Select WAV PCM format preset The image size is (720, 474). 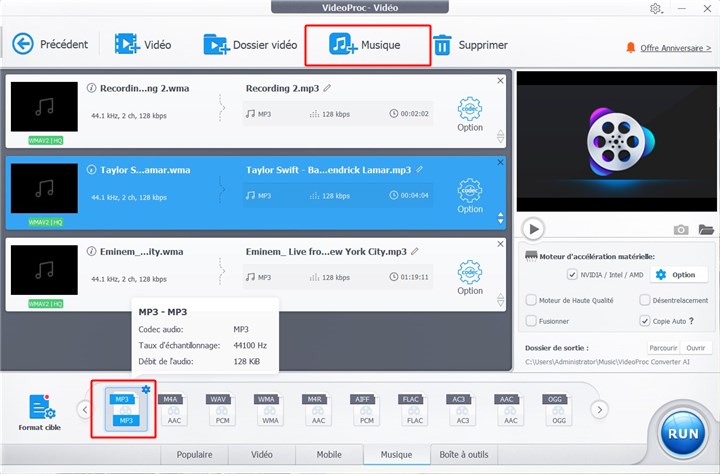pos(221,409)
